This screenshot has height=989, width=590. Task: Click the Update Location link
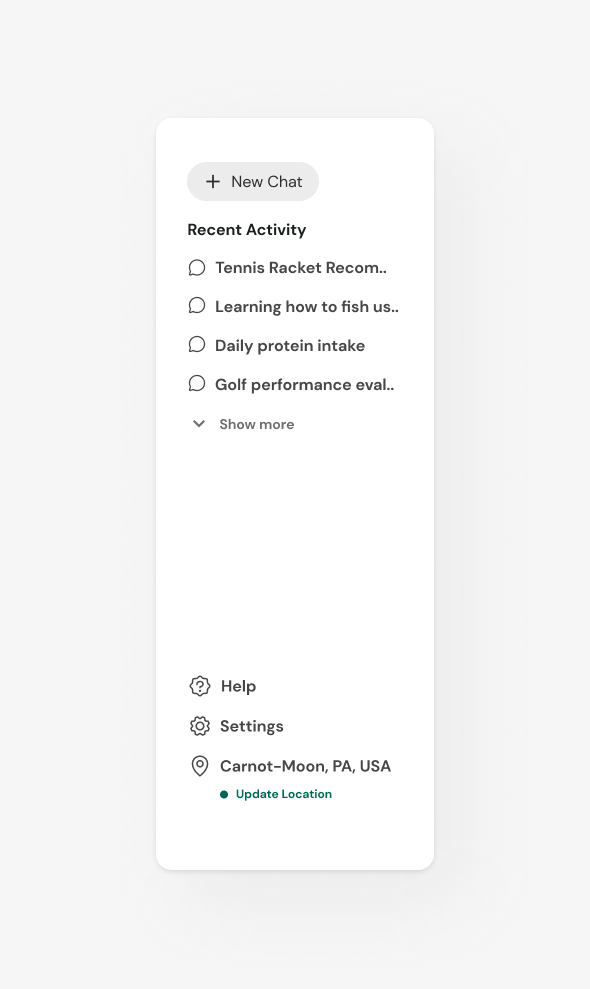[x=282, y=794]
